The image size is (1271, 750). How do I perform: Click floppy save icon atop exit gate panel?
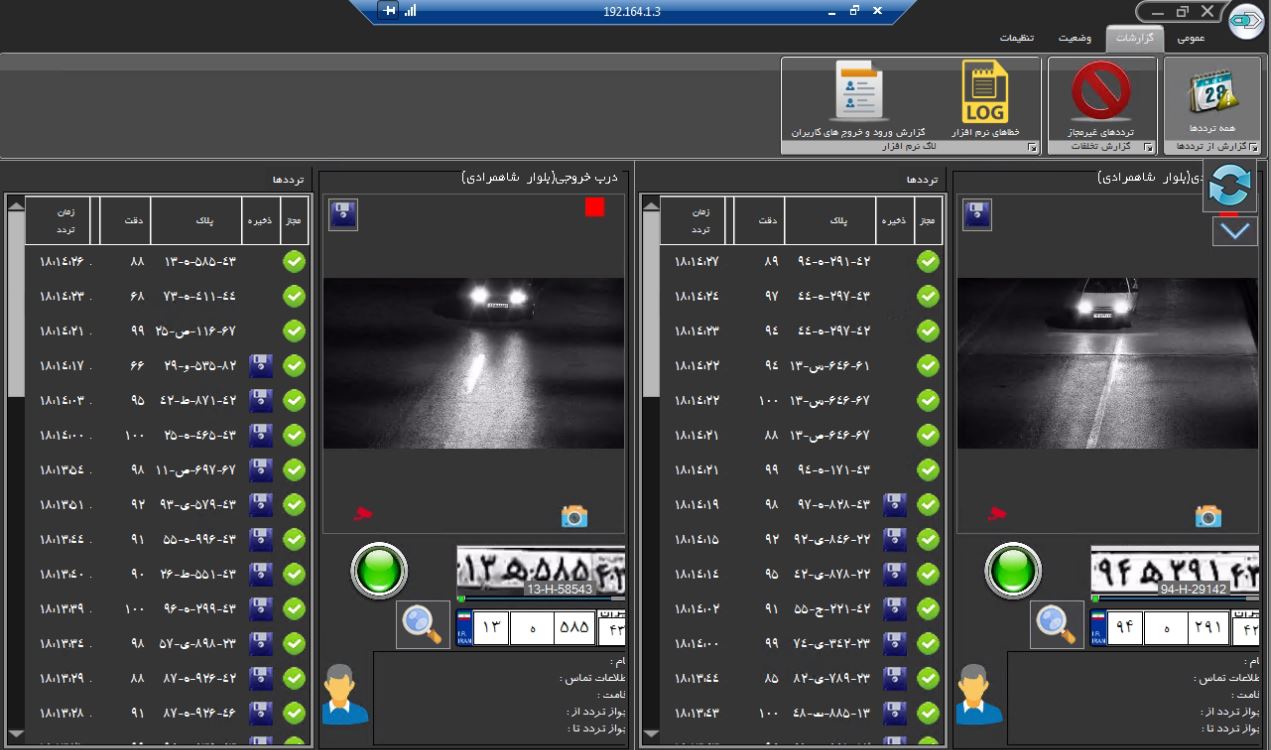tap(343, 214)
